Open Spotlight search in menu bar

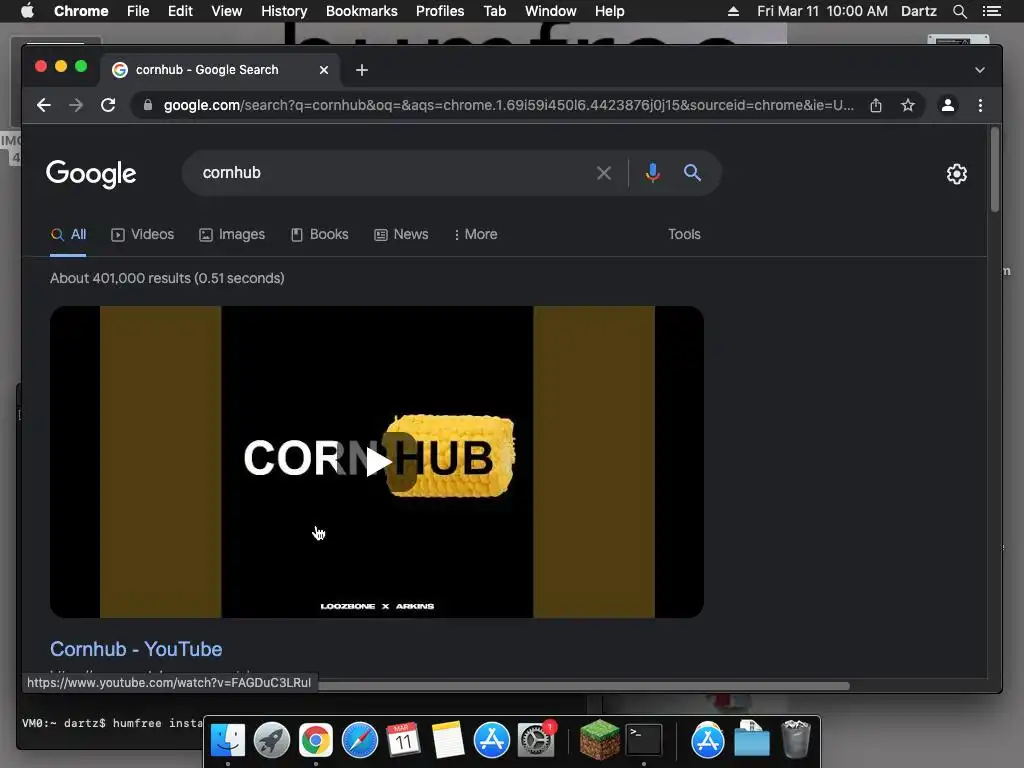(x=959, y=11)
